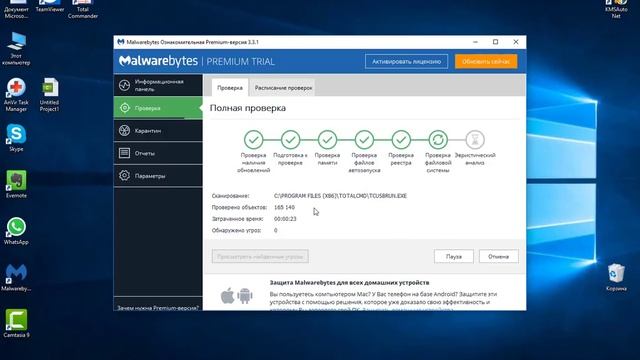The image size is (640, 360).
Task: Open the Зачем нужна Premium-версия link
Action: [158, 308]
